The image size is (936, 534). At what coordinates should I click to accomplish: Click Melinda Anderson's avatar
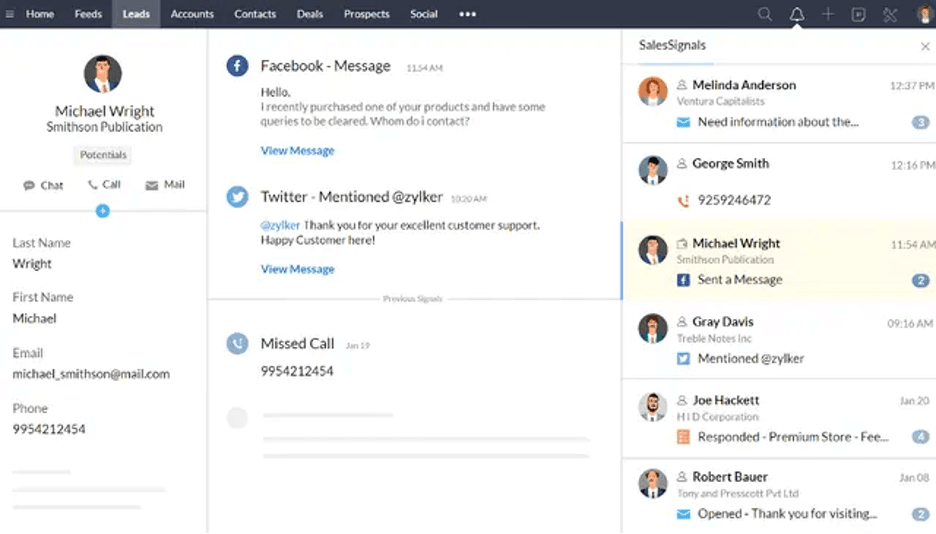tap(652, 91)
